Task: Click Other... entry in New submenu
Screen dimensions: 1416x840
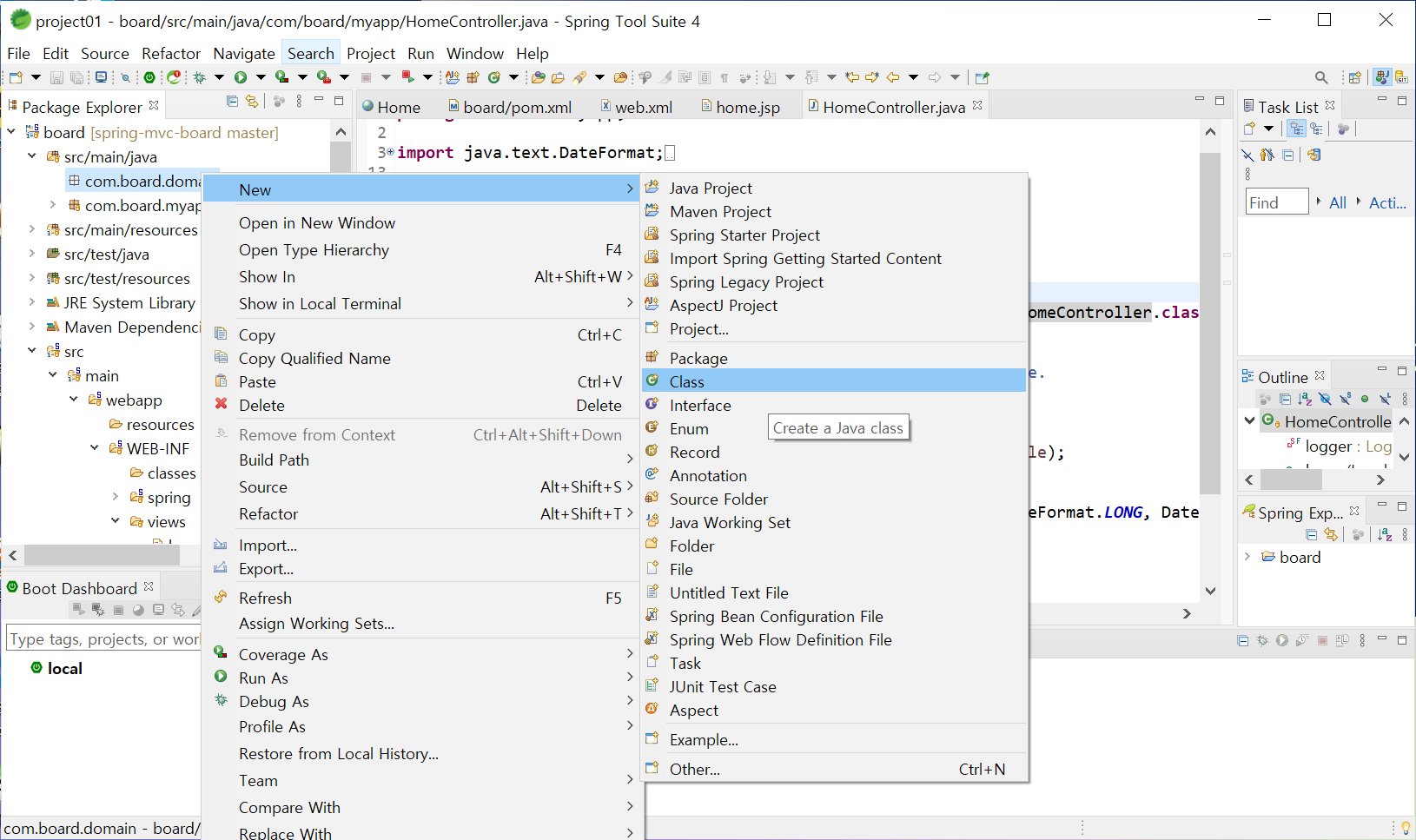Action: point(834,769)
